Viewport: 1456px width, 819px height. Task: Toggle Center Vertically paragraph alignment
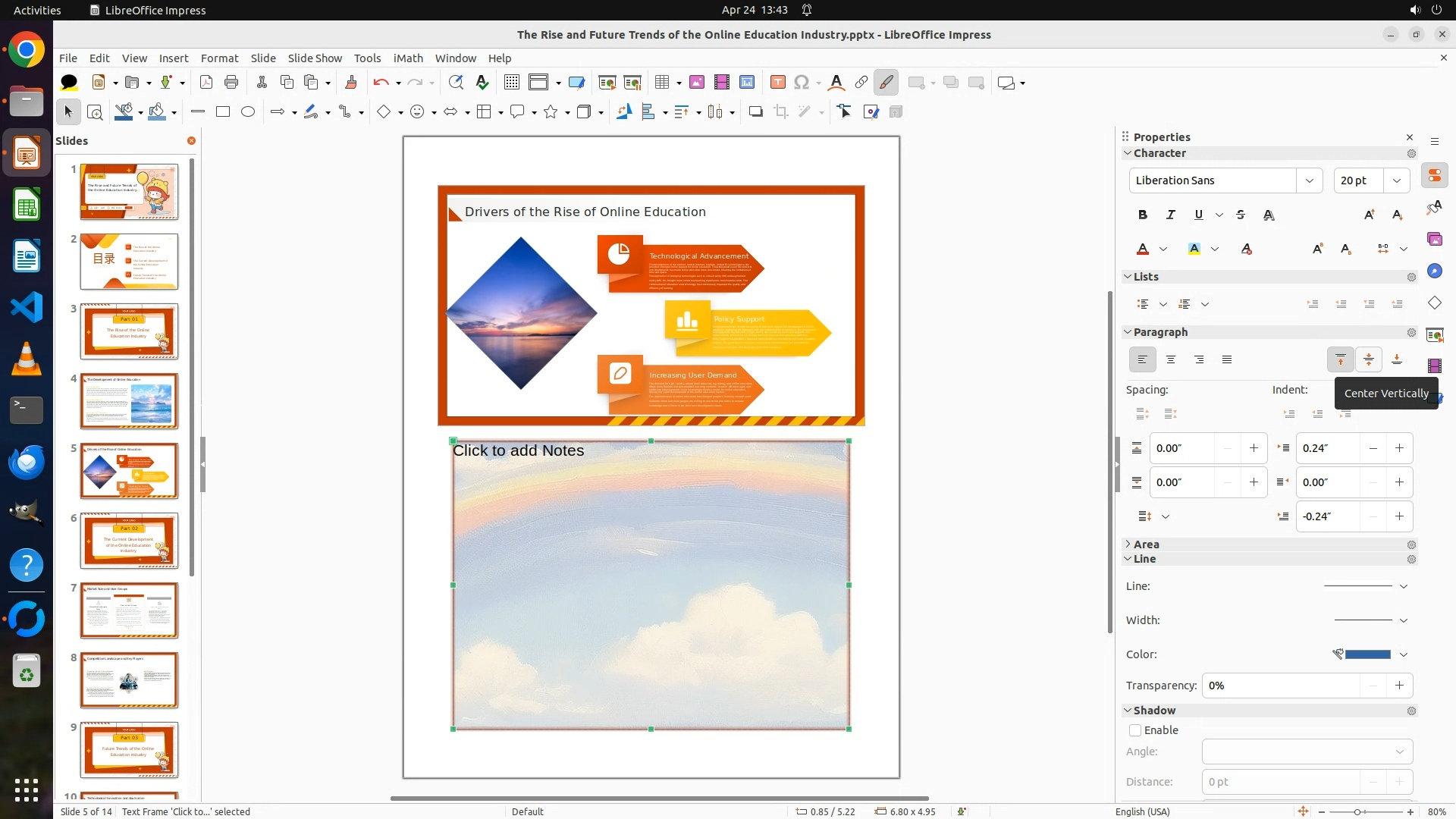(x=1369, y=359)
